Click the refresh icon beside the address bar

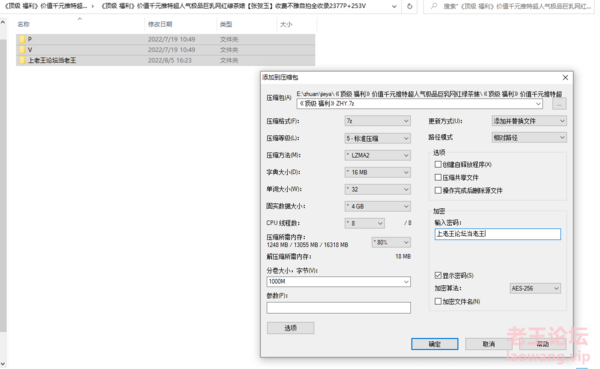tap(409, 7)
